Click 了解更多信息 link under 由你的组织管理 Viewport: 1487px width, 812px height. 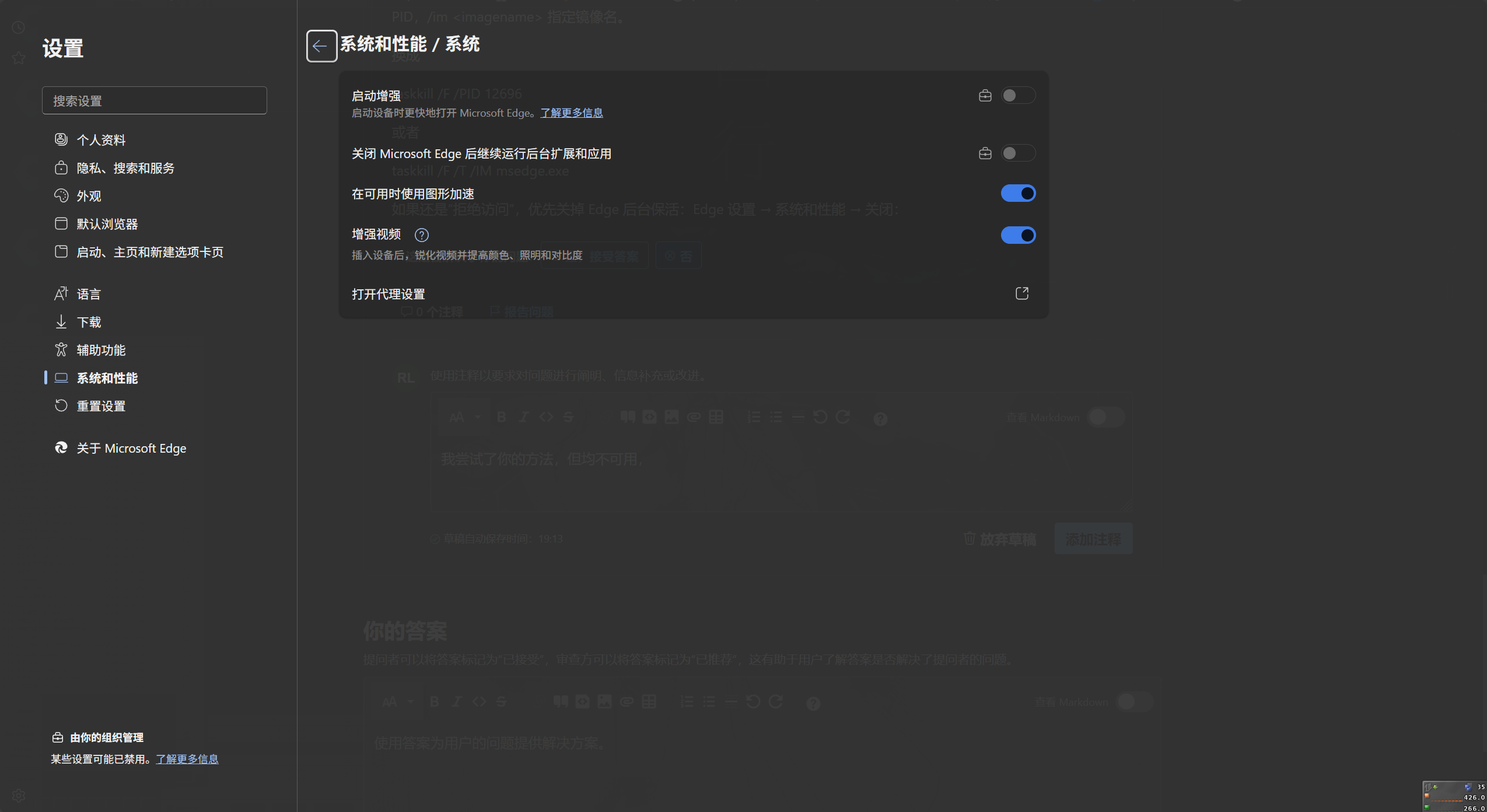point(187,759)
